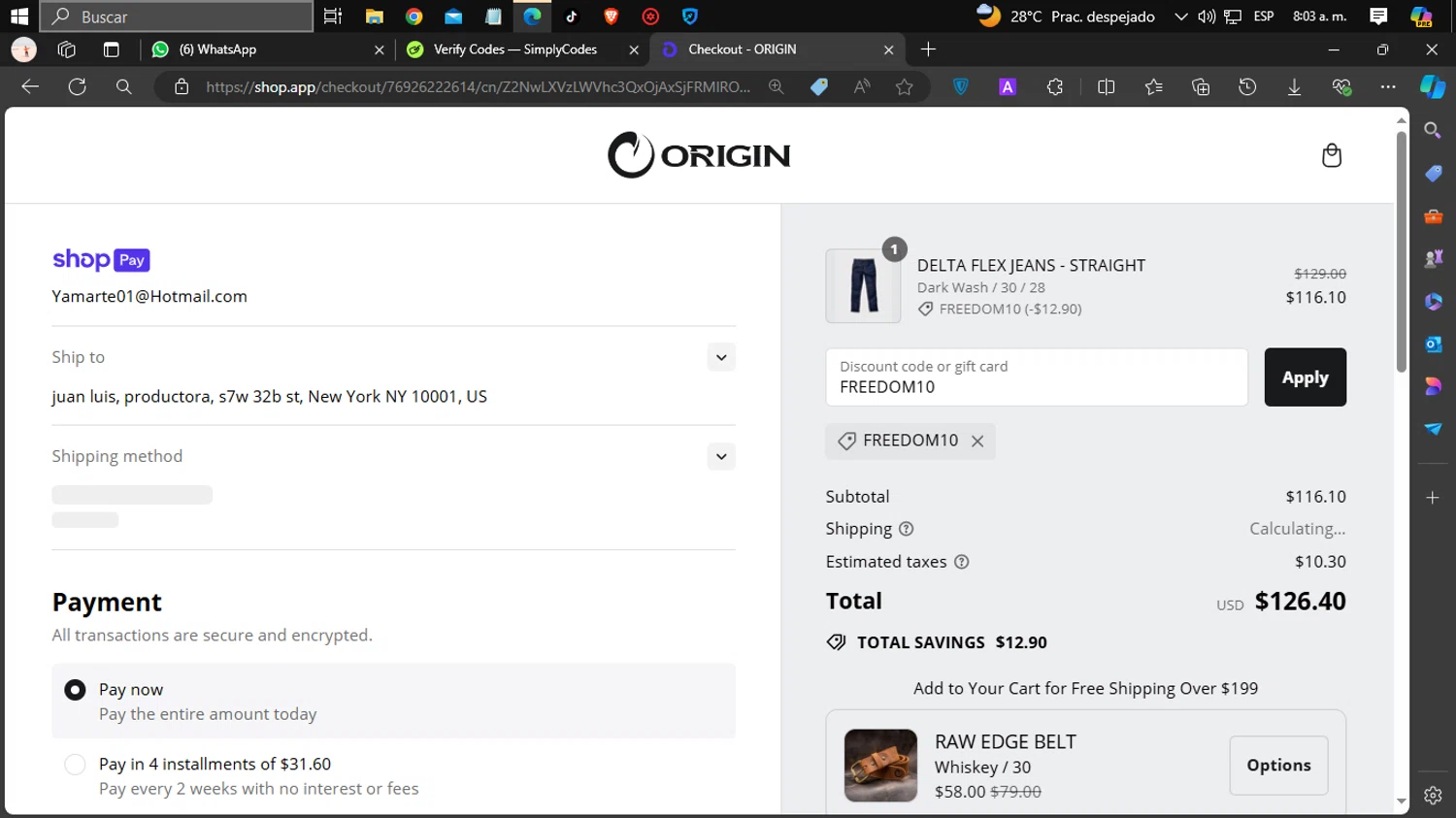Open the Extensions puzzle icon
1456x818 pixels.
1055,87
